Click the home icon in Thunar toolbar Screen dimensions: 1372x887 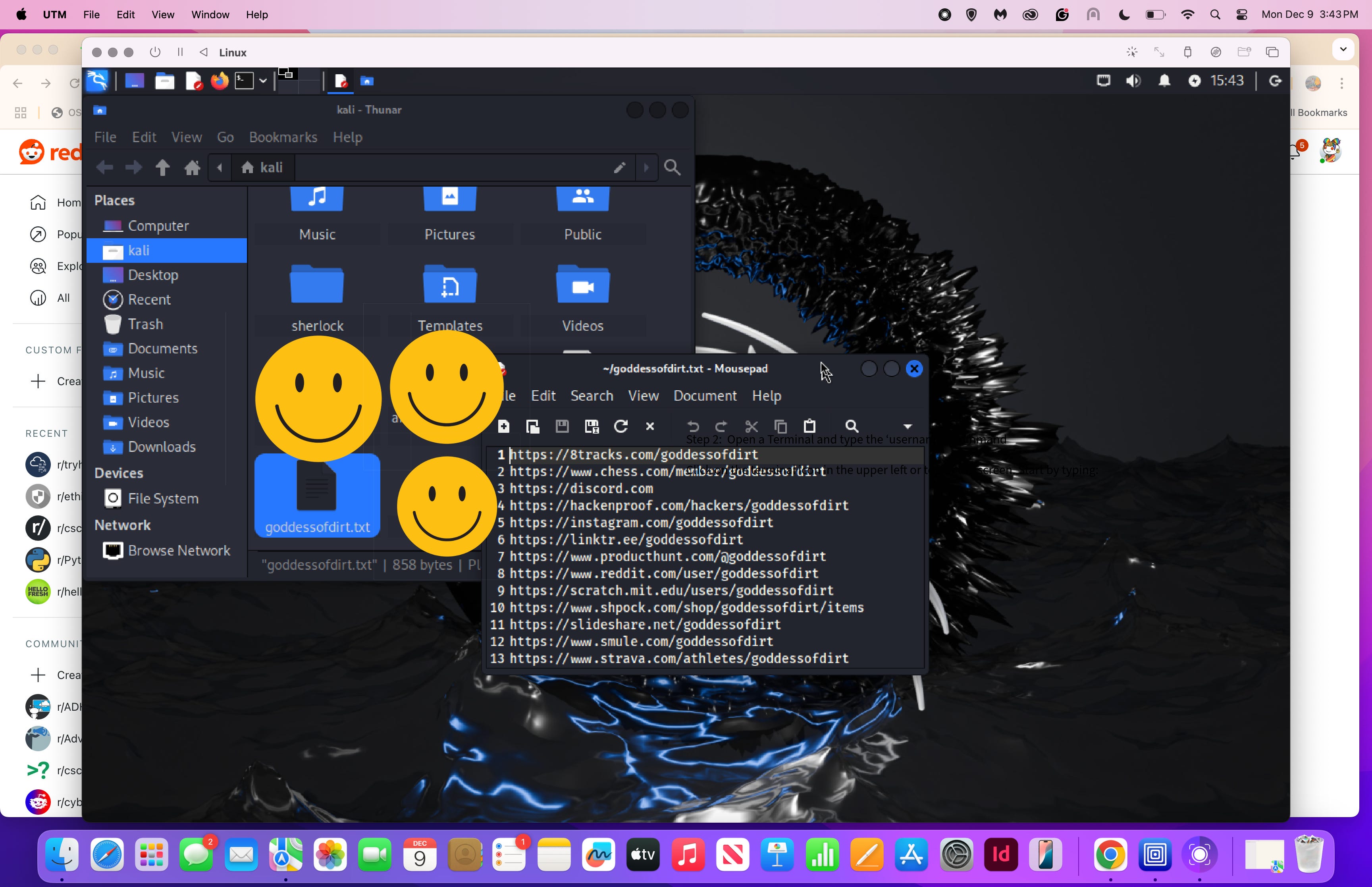click(x=192, y=168)
